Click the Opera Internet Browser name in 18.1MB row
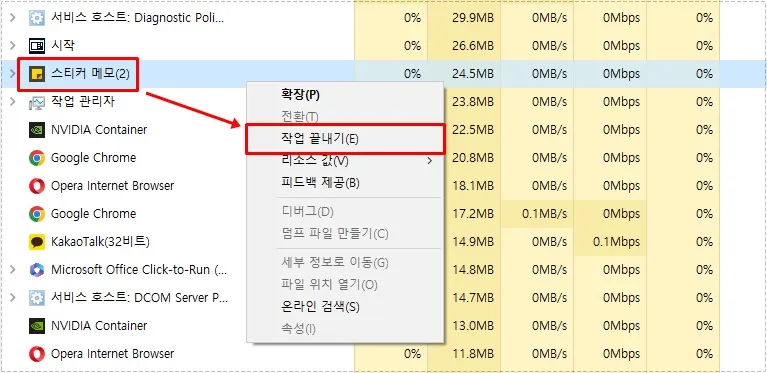Screen dimensions: 767x373 coord(113,186)
